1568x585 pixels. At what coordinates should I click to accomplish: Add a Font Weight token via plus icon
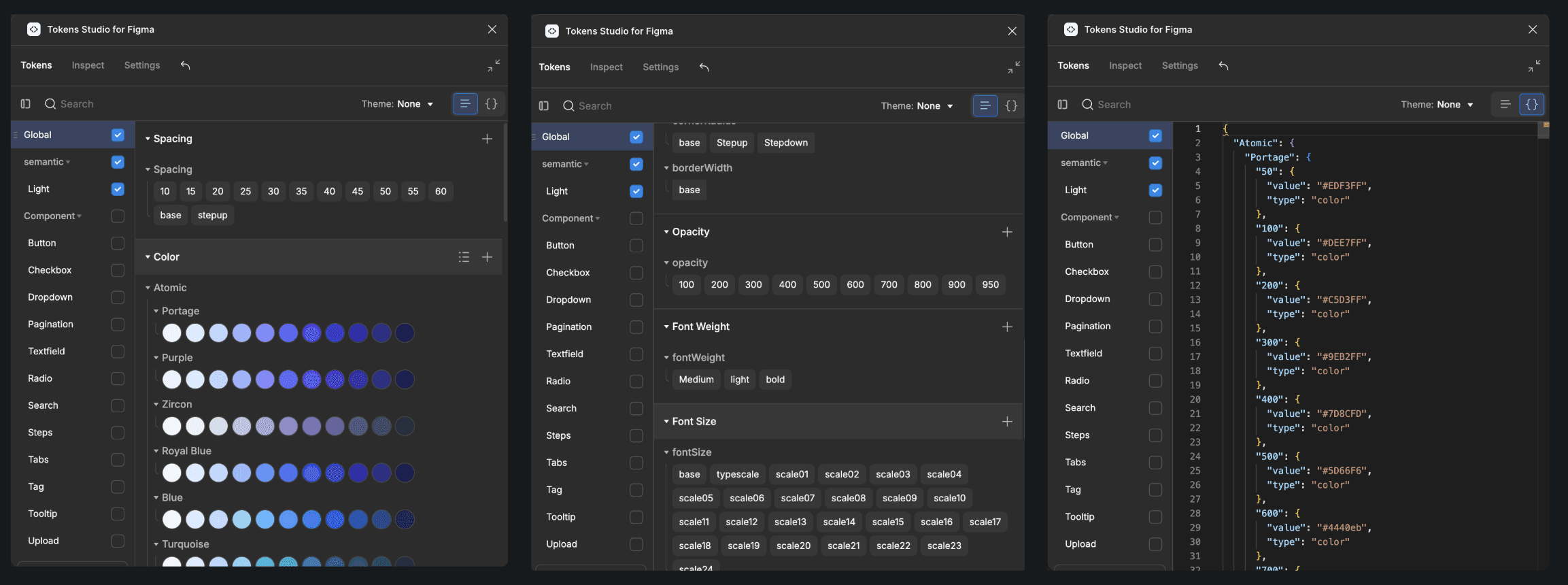(x=1007, y=327)
